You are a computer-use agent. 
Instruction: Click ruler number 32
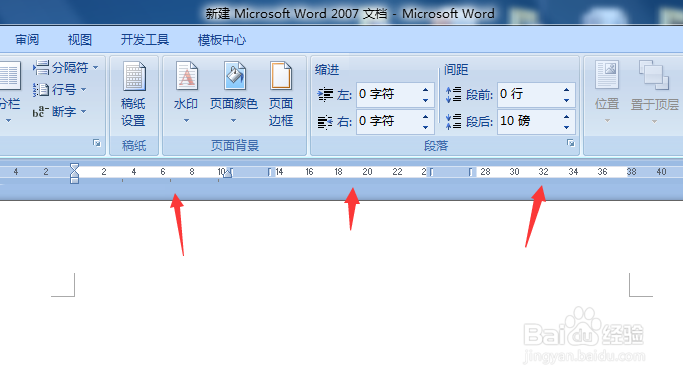543,172
